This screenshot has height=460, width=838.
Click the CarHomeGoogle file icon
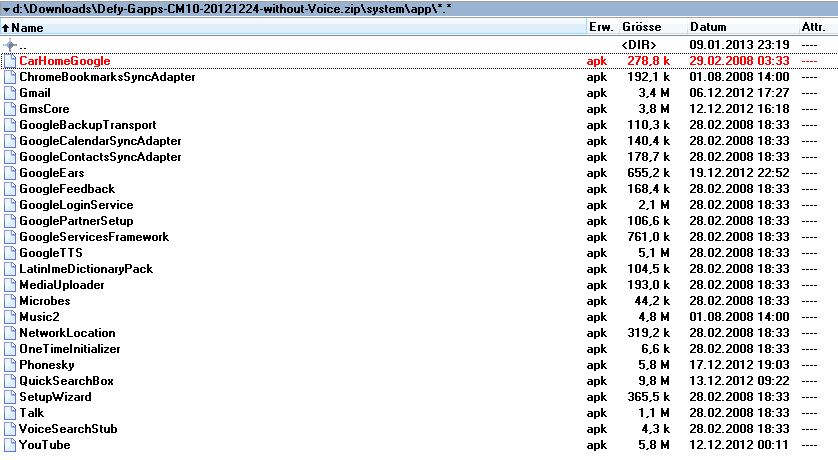10,61
